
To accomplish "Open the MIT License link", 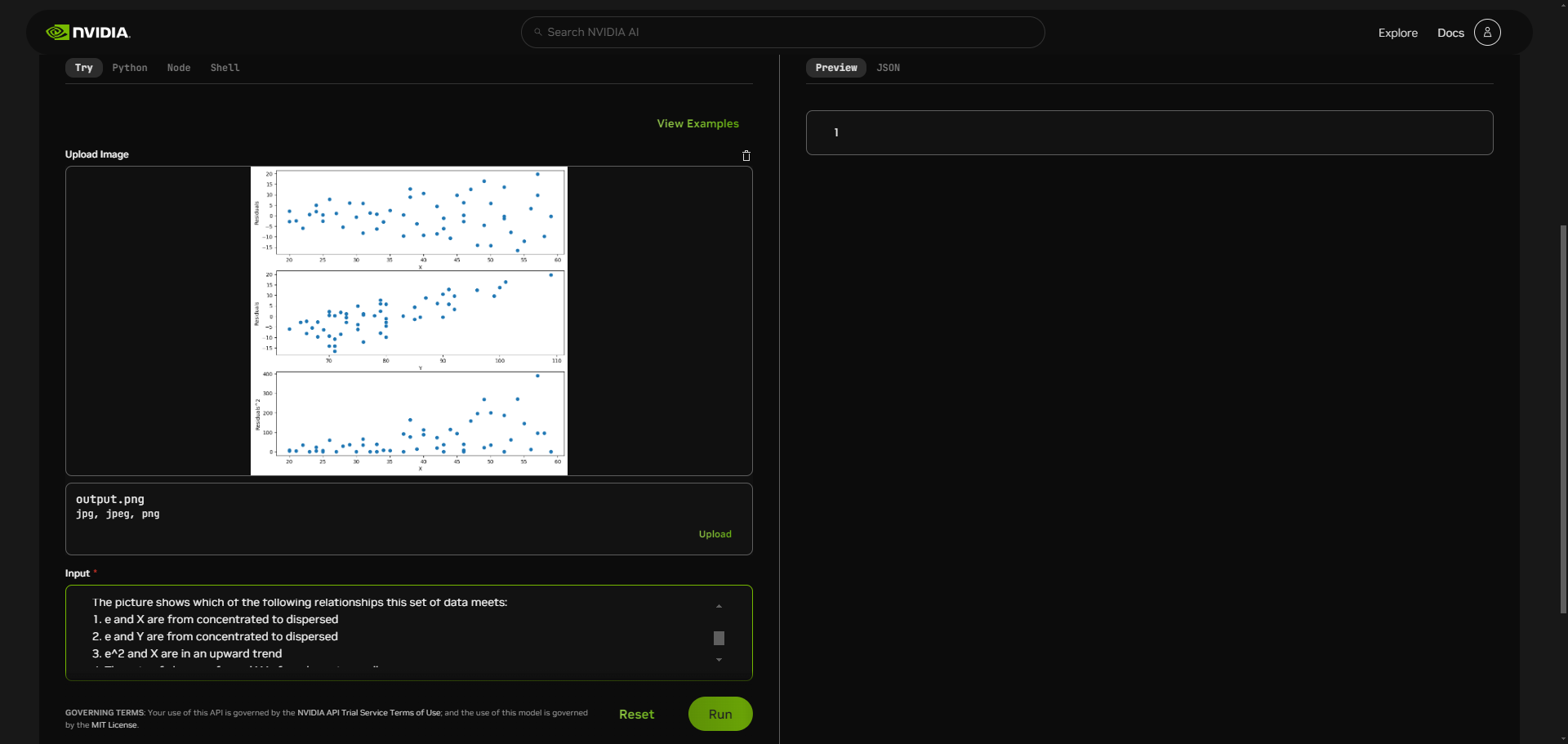I will 114,725.
